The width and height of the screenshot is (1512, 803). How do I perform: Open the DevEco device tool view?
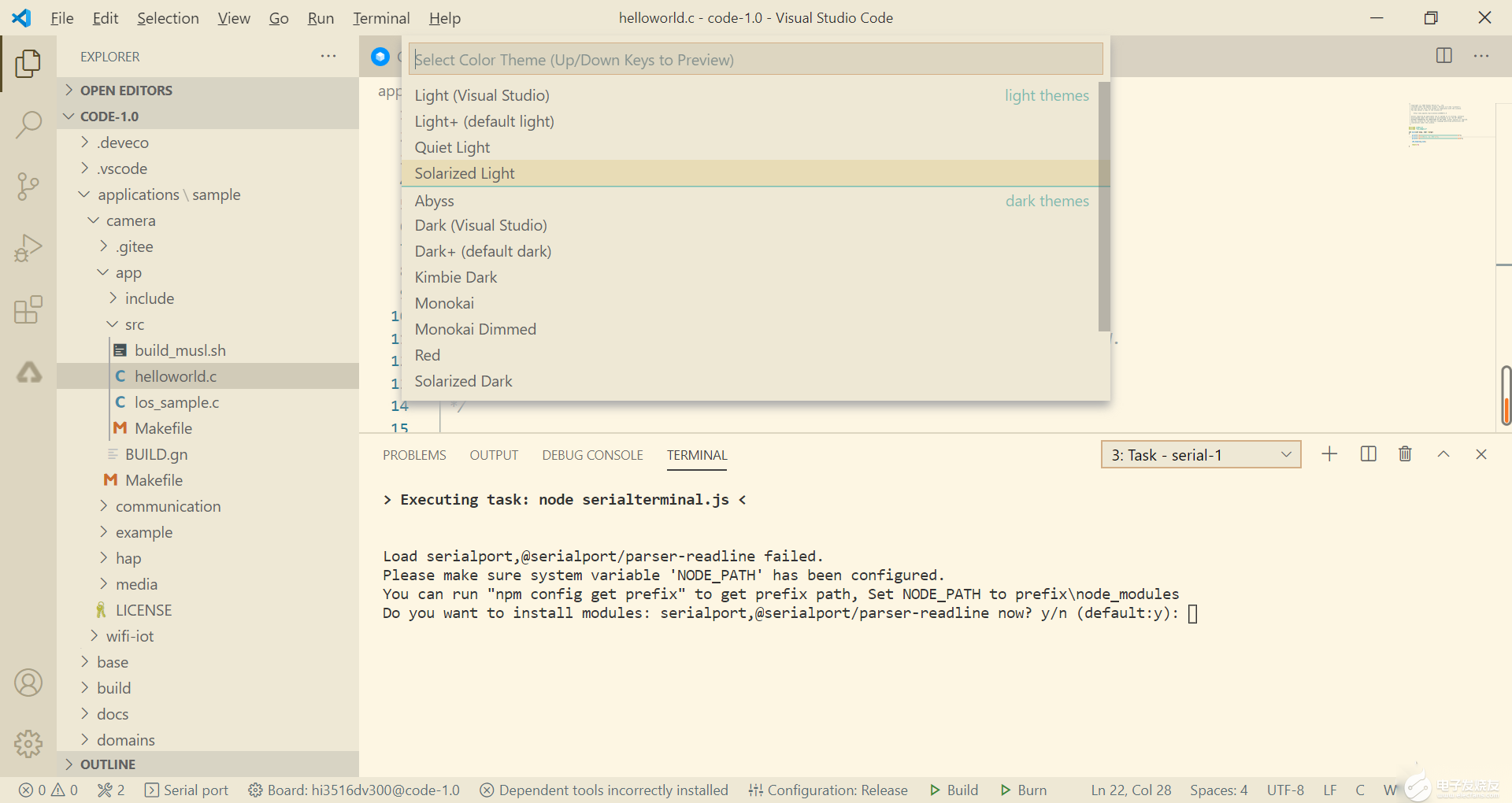[29, 372]
